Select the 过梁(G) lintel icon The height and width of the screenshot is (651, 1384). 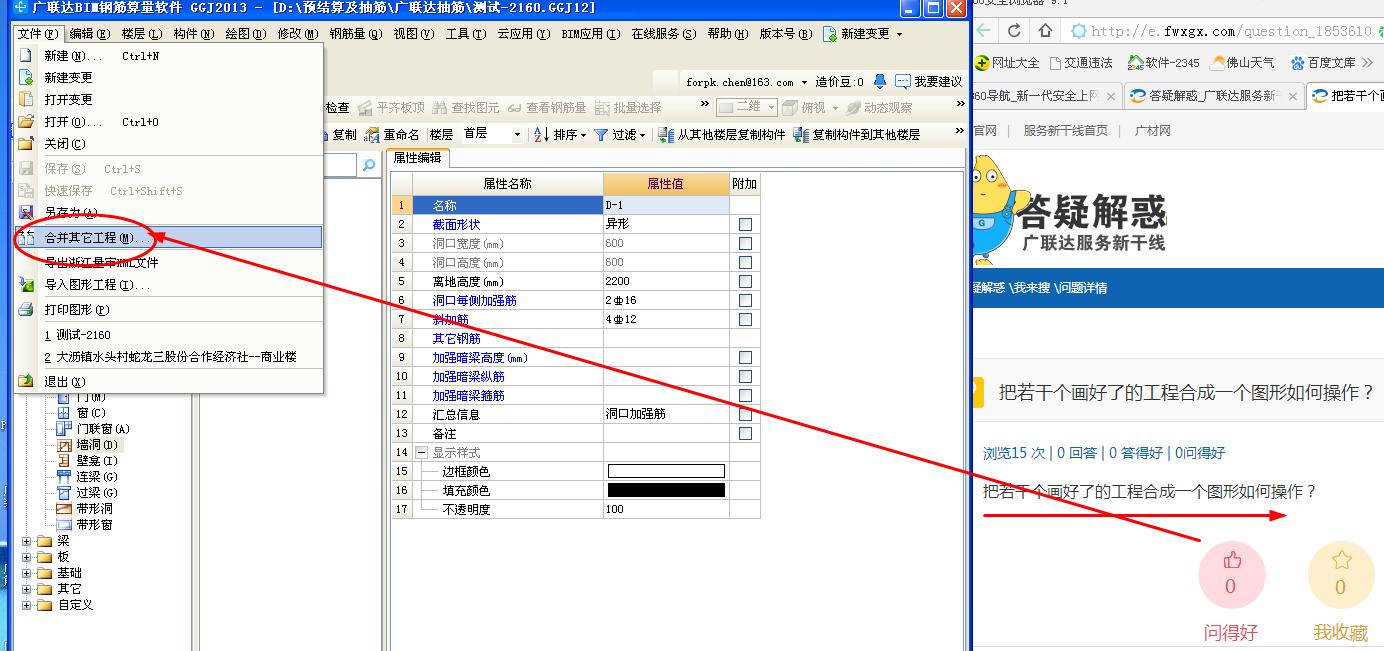coord(65,493)
